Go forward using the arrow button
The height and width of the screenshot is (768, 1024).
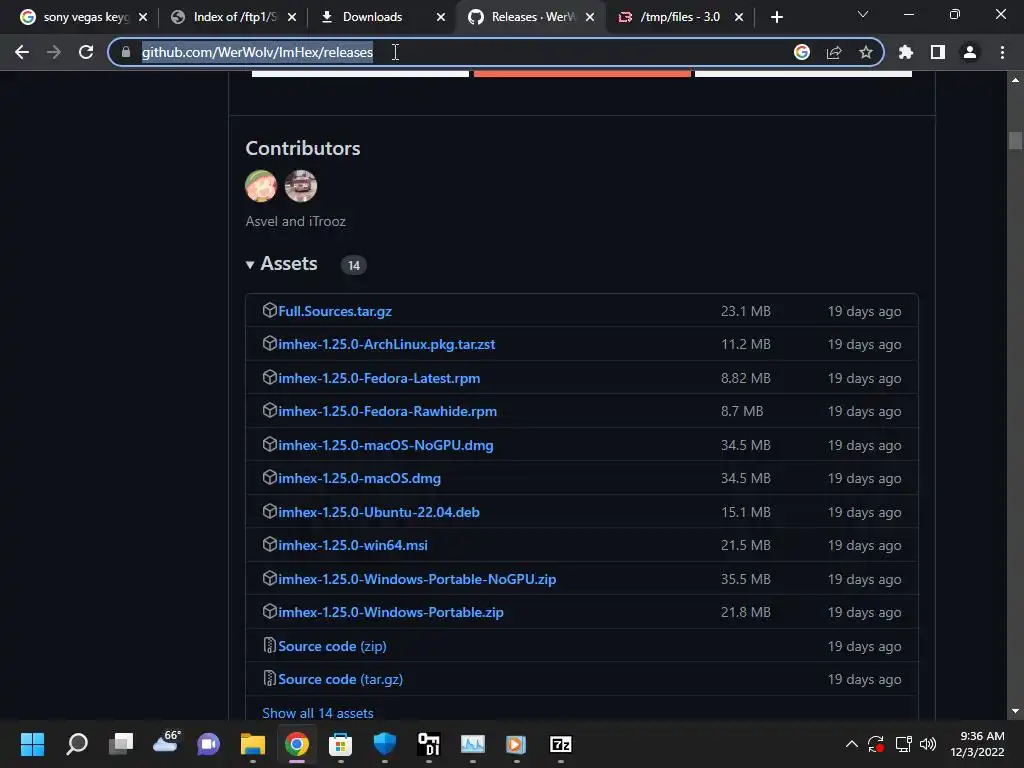(x=54, y=52)
